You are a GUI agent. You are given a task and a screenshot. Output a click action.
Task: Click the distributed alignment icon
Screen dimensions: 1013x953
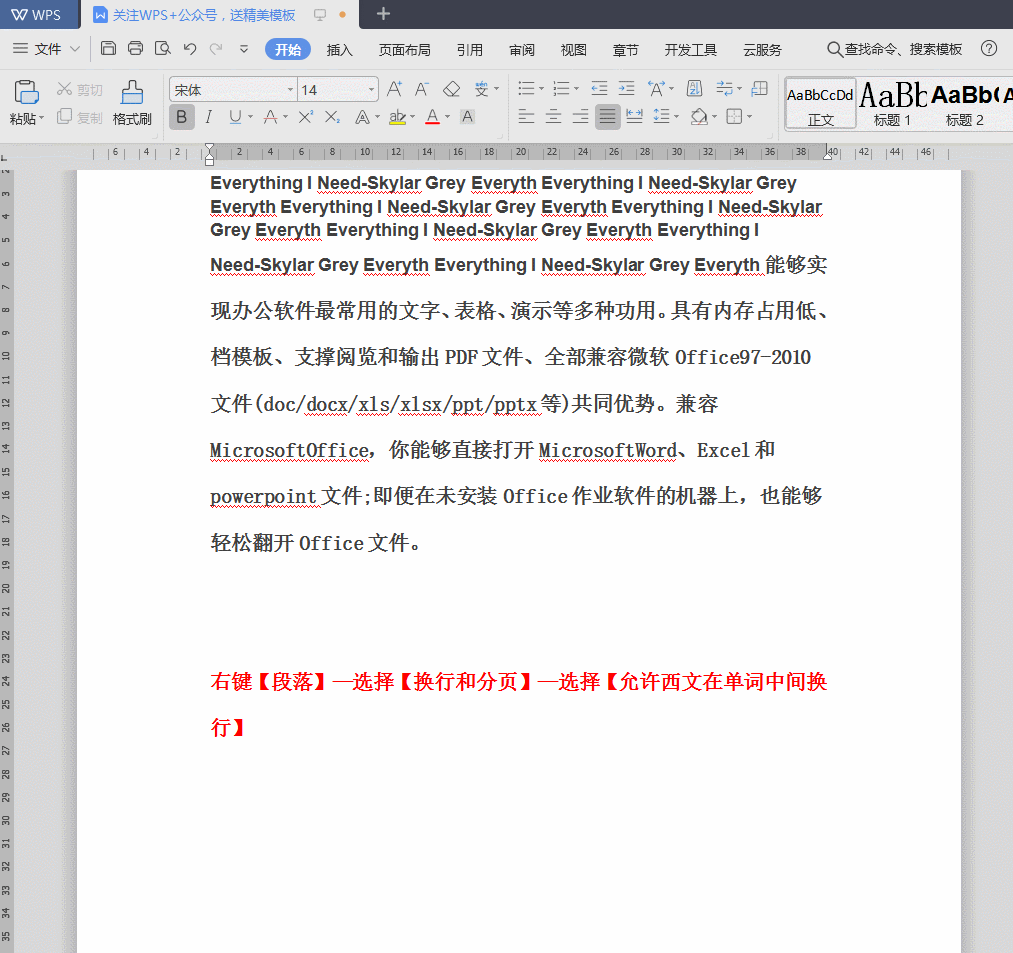click(x=634, y=117)
